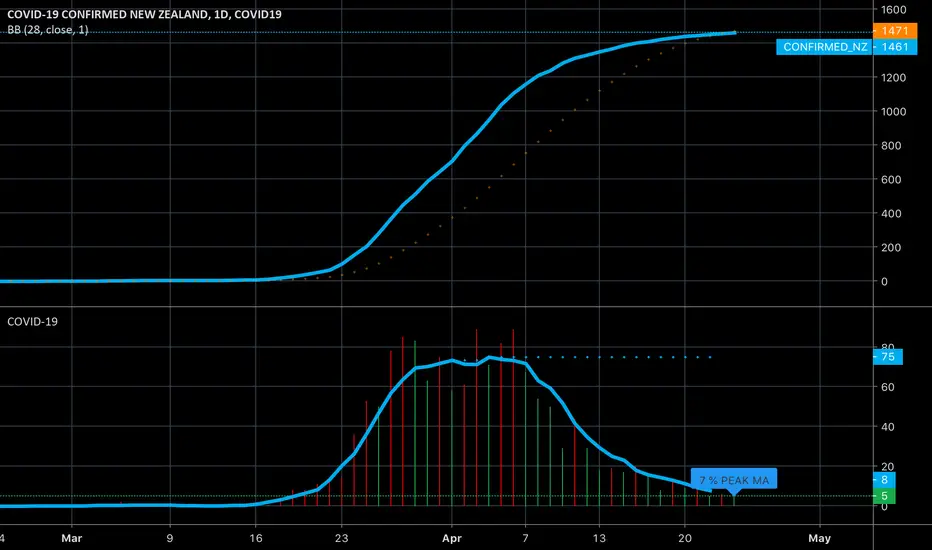Click the 0 tick on upper price axis
932x550 pixels.
[x=884, y=282]
